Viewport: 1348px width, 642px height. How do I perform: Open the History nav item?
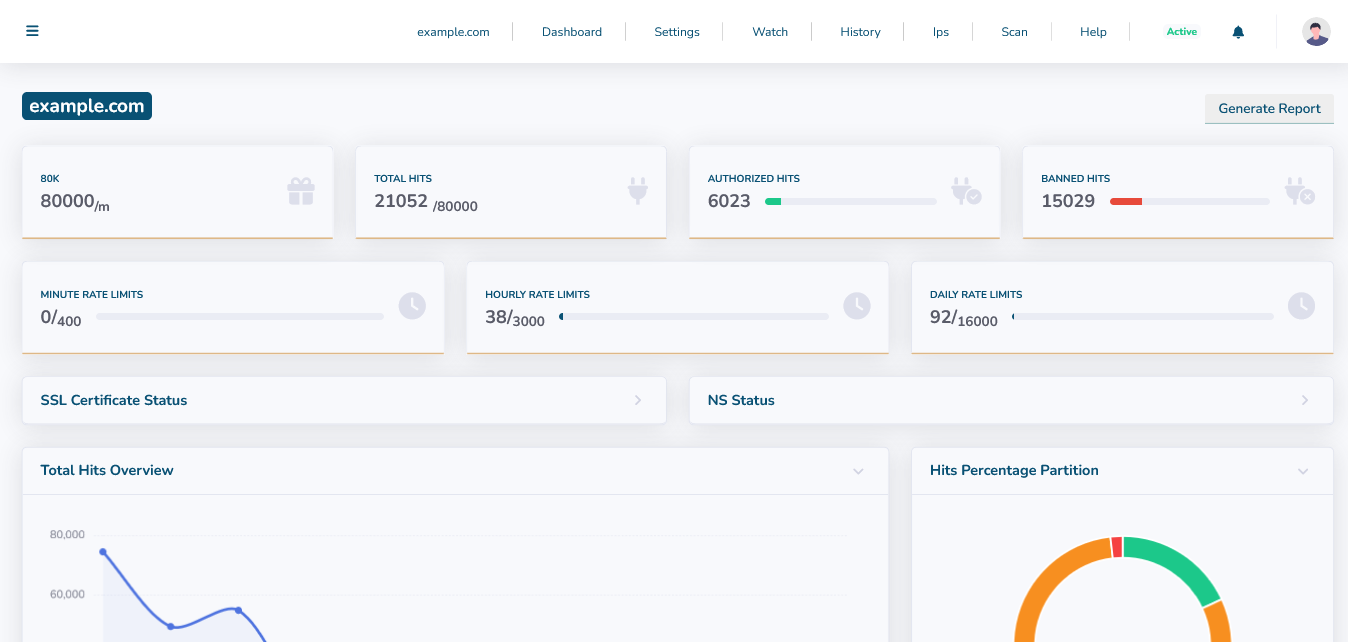(x=860, y=32)
